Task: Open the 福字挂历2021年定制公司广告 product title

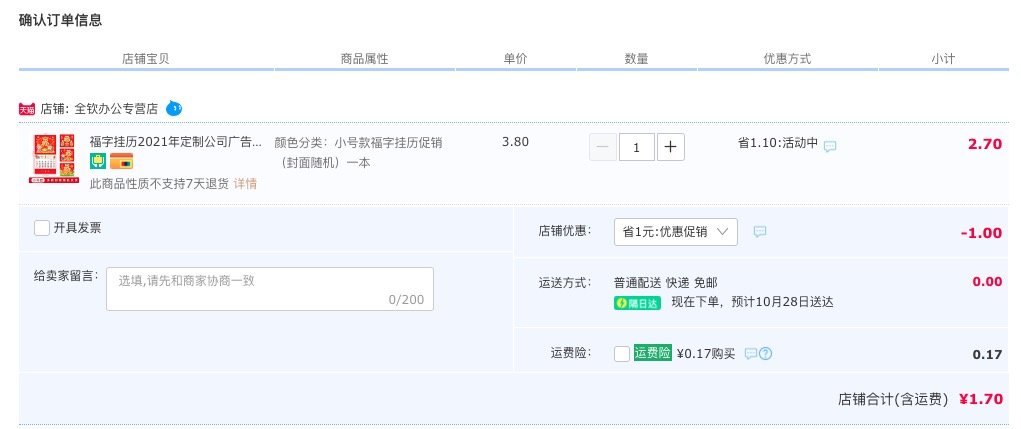Action: 176,142
